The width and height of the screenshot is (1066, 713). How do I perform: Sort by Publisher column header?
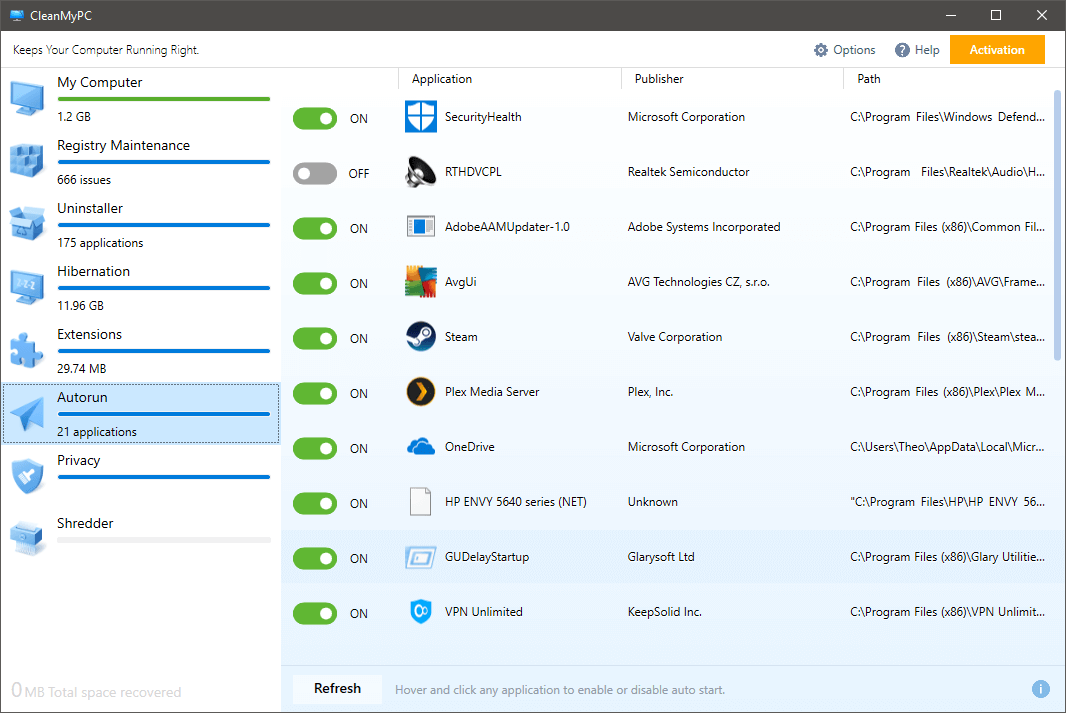(659, 79)
